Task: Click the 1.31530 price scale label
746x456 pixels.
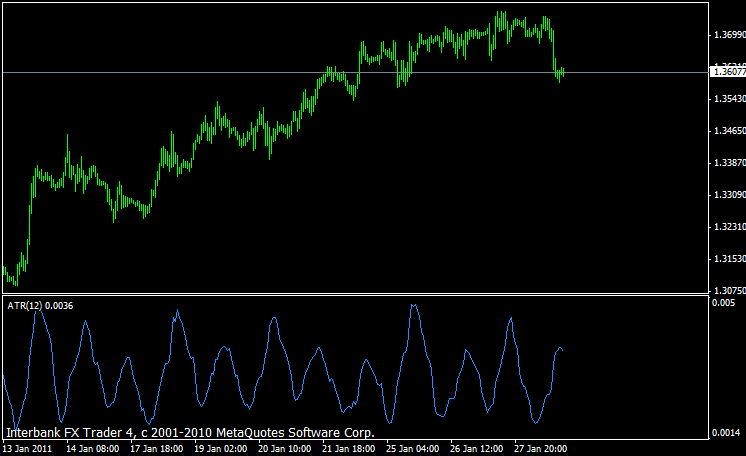Action: 729,258
